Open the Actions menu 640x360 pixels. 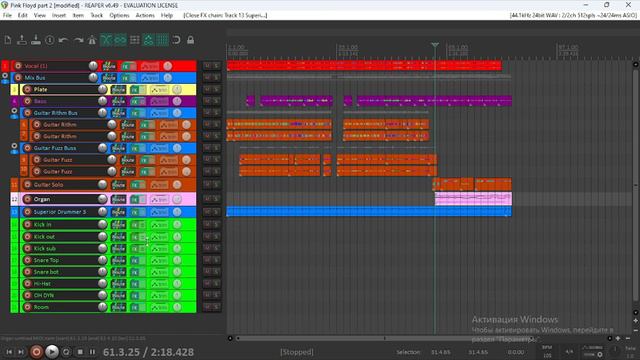click(145, 16)
